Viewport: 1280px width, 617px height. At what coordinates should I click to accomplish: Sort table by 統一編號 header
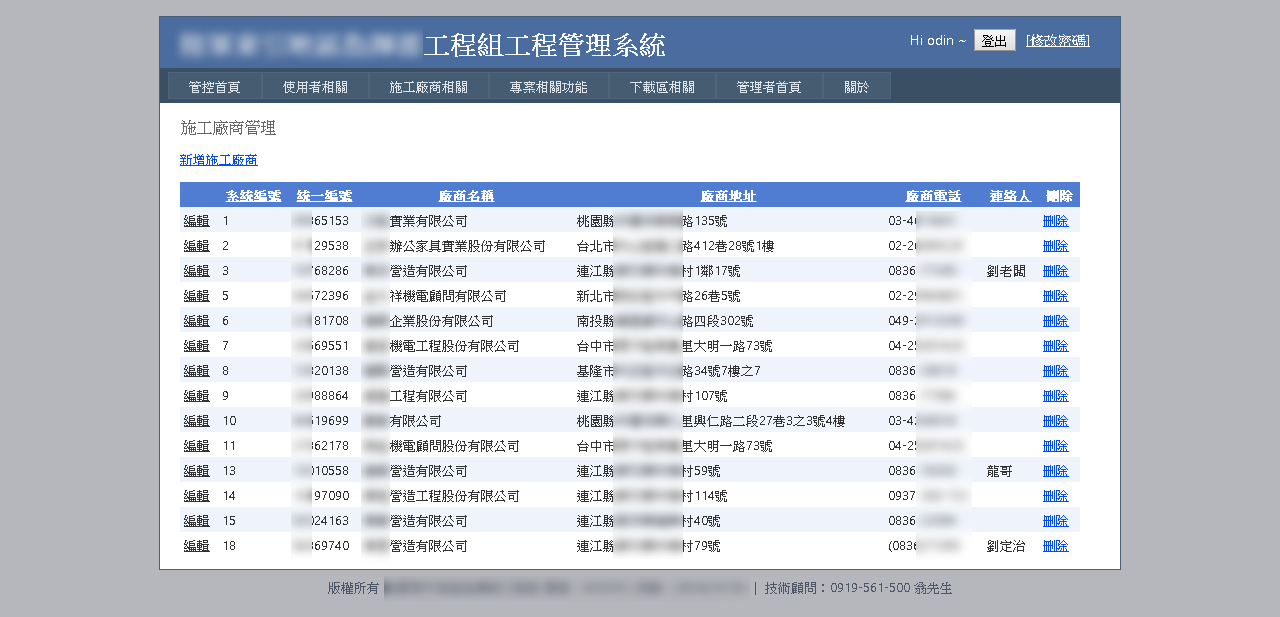click(x=324, y=196)
